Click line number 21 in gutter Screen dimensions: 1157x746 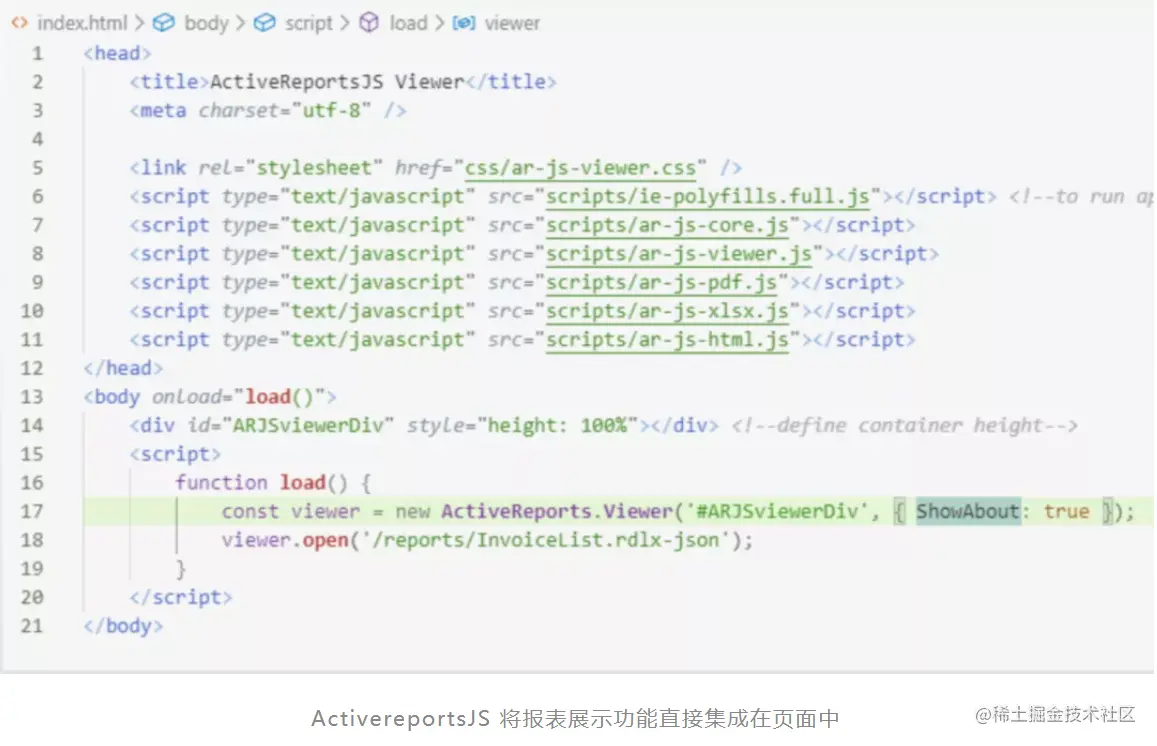click(x=32, y=626)
